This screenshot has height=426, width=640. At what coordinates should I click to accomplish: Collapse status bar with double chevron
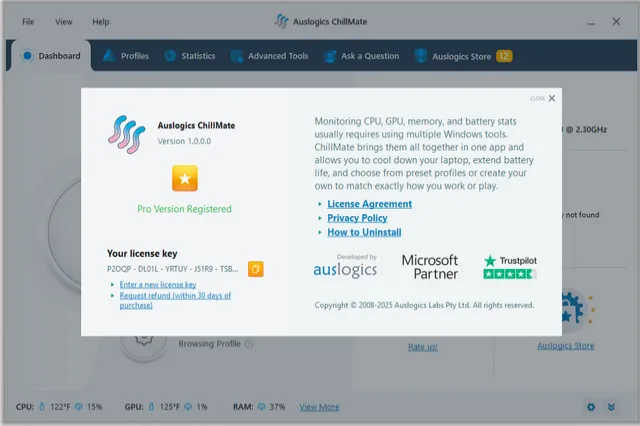click(x=611, y=407)
